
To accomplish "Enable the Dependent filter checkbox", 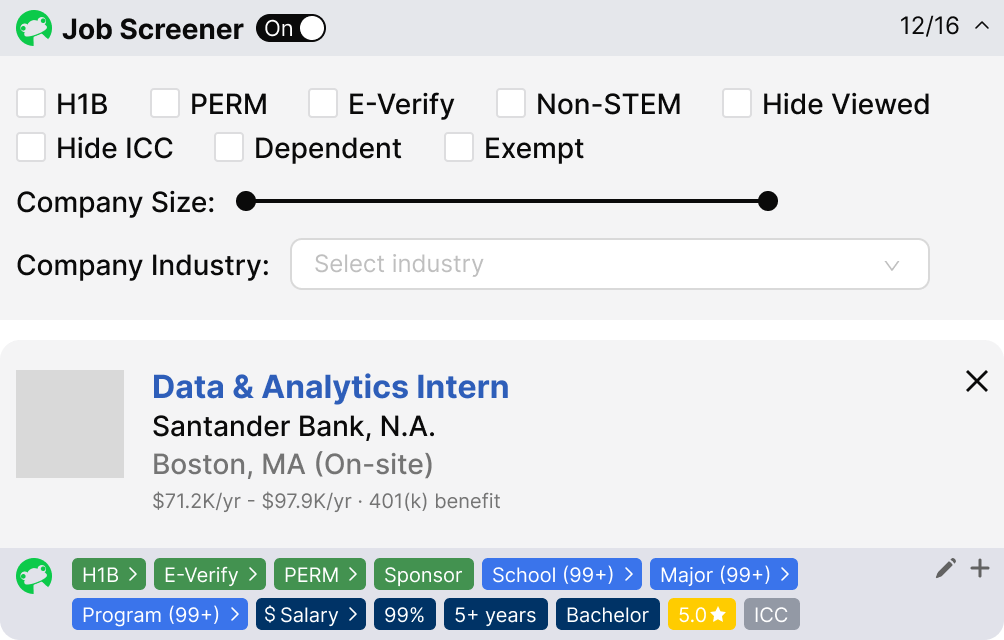I will pyautogui.click(x=229, y=147).
